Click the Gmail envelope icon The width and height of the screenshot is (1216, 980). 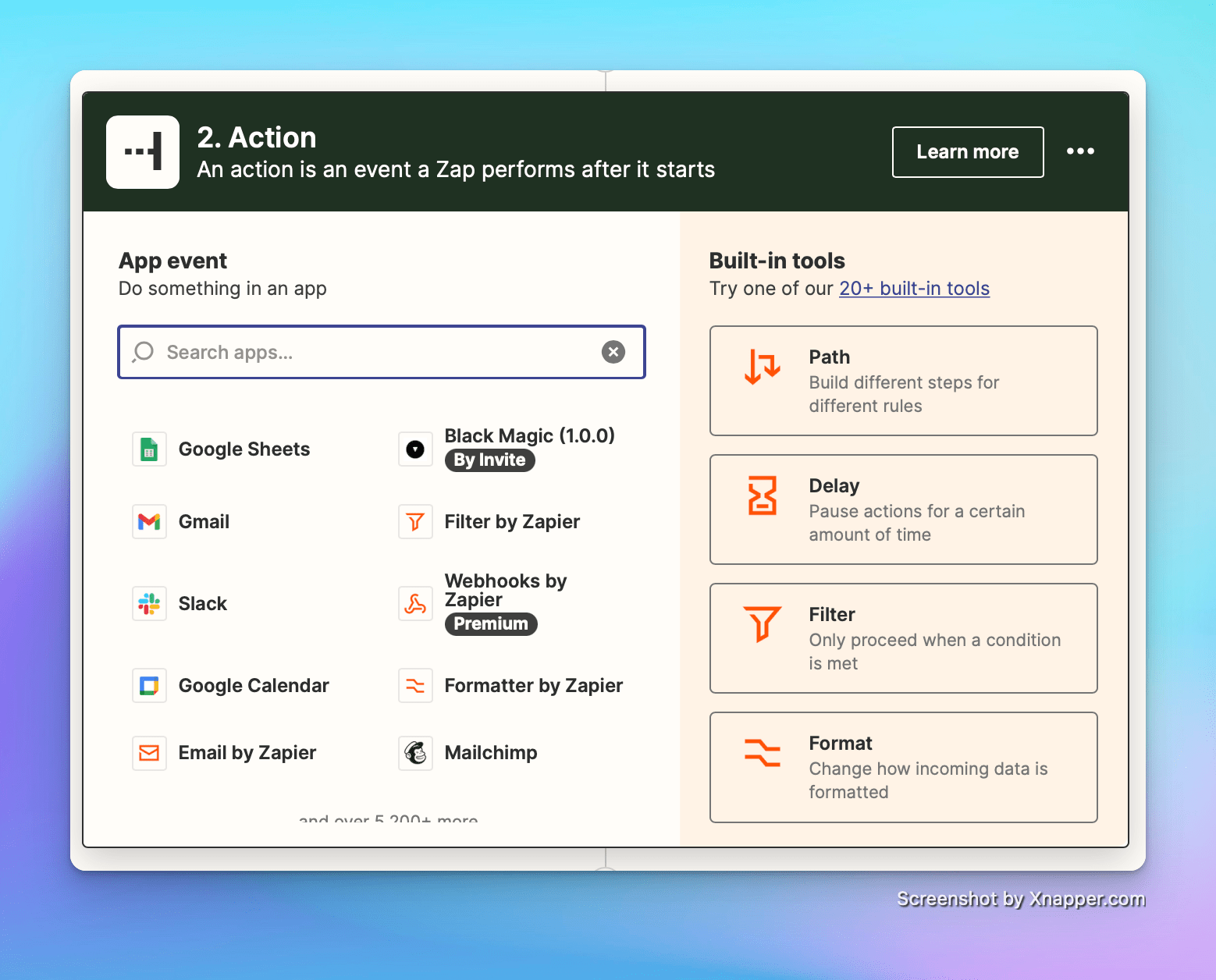[x=149, y=522]
